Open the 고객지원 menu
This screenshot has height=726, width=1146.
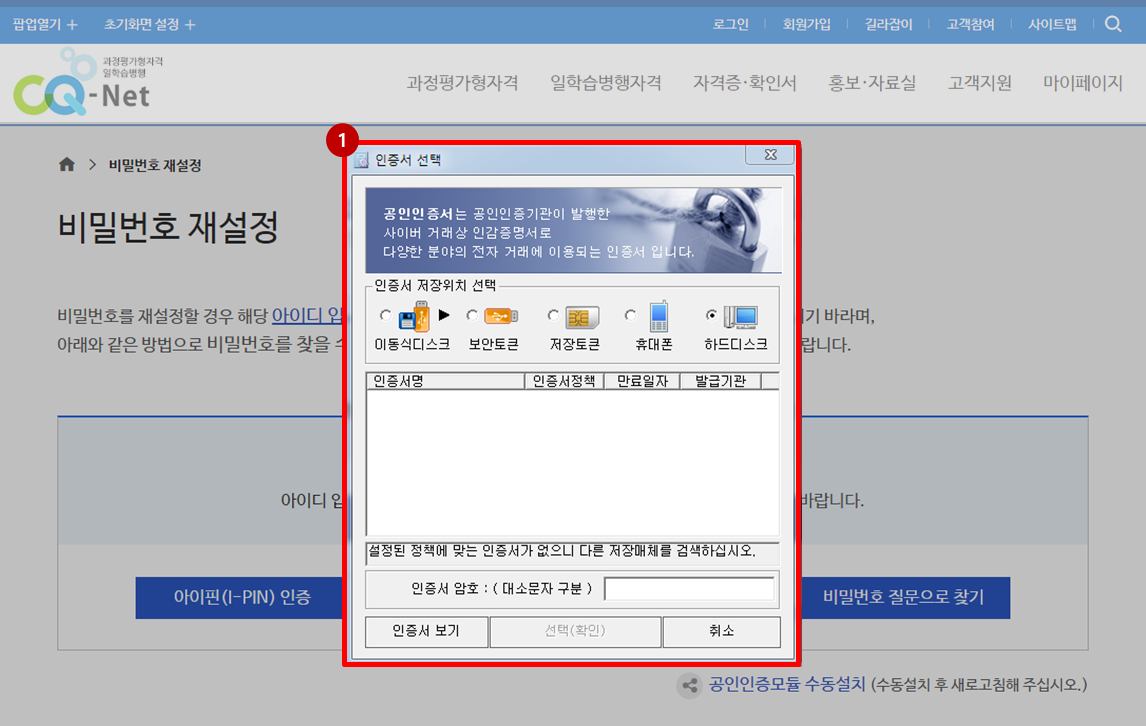tap(980, 83)
